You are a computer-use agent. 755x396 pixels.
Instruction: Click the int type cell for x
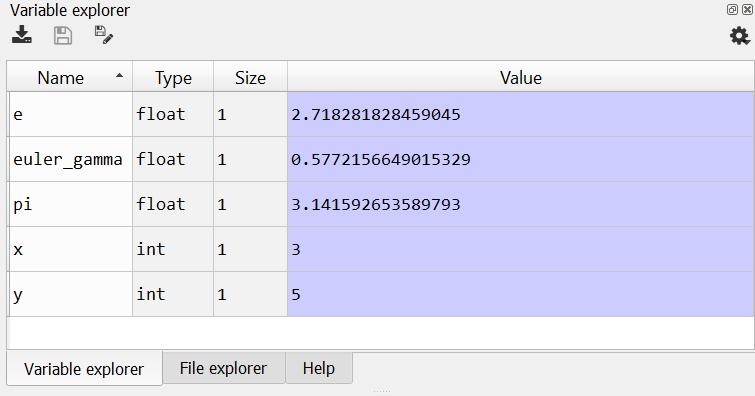pos(173,249)
